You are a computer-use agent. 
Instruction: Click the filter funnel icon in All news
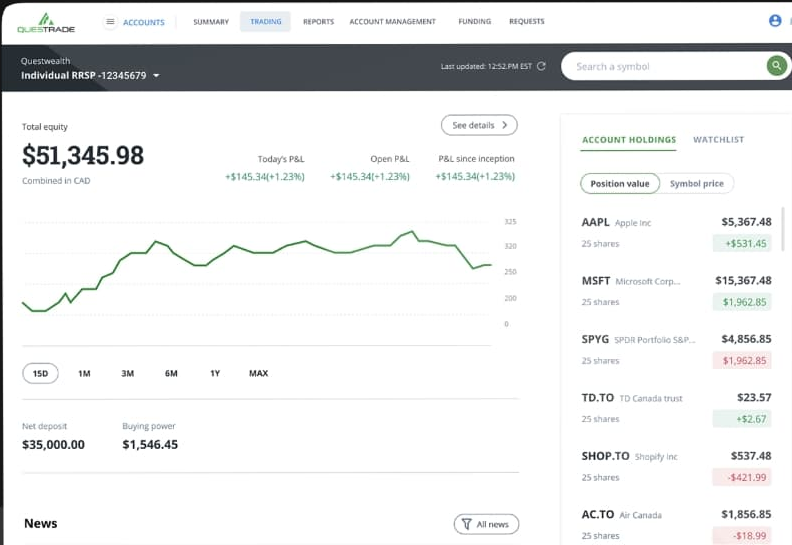467,524
